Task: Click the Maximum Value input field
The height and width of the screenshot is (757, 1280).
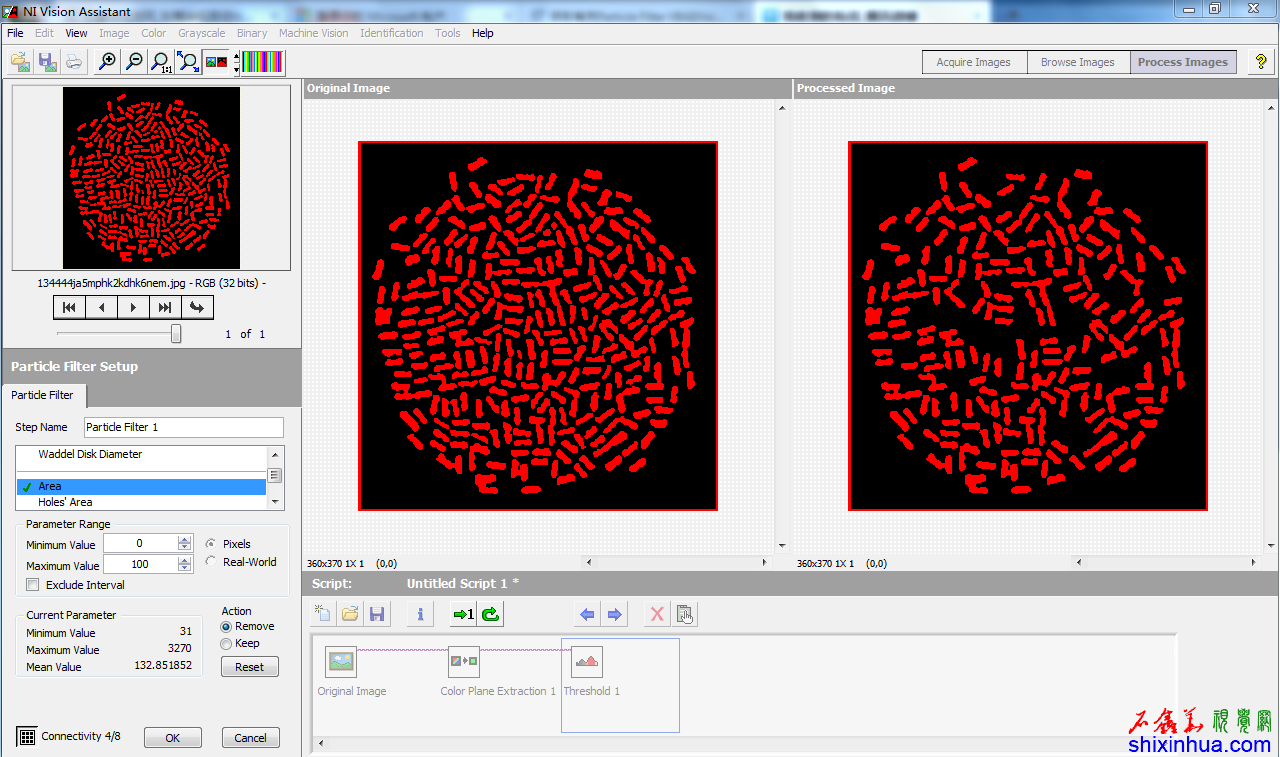Action: point(140,565)
